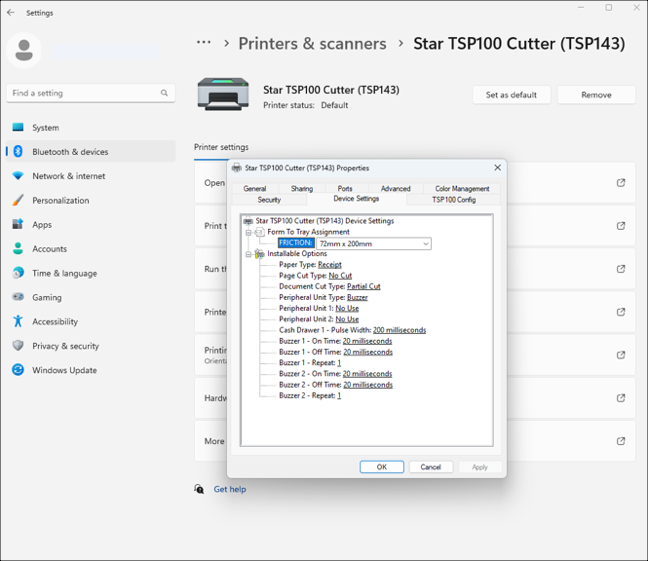
Task: Switch to the General tab
Action: pos(255,189)
